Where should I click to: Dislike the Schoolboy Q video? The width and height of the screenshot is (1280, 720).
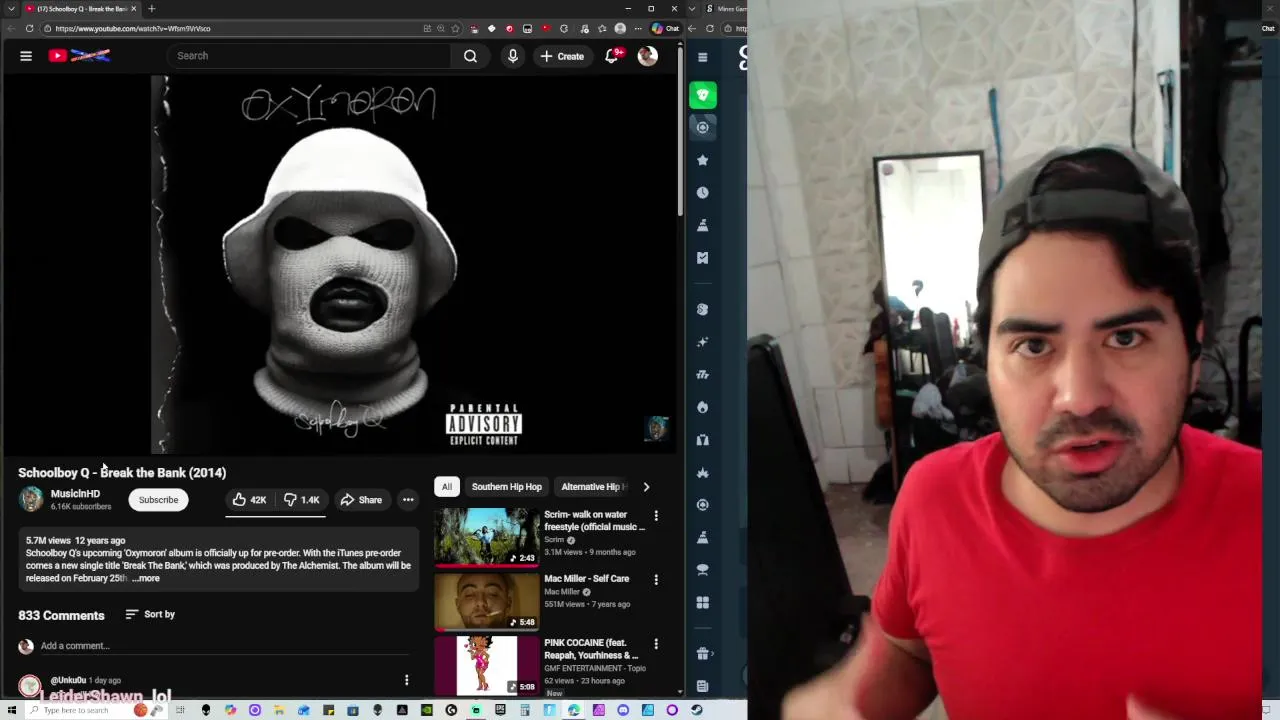(x=301, y=500)
